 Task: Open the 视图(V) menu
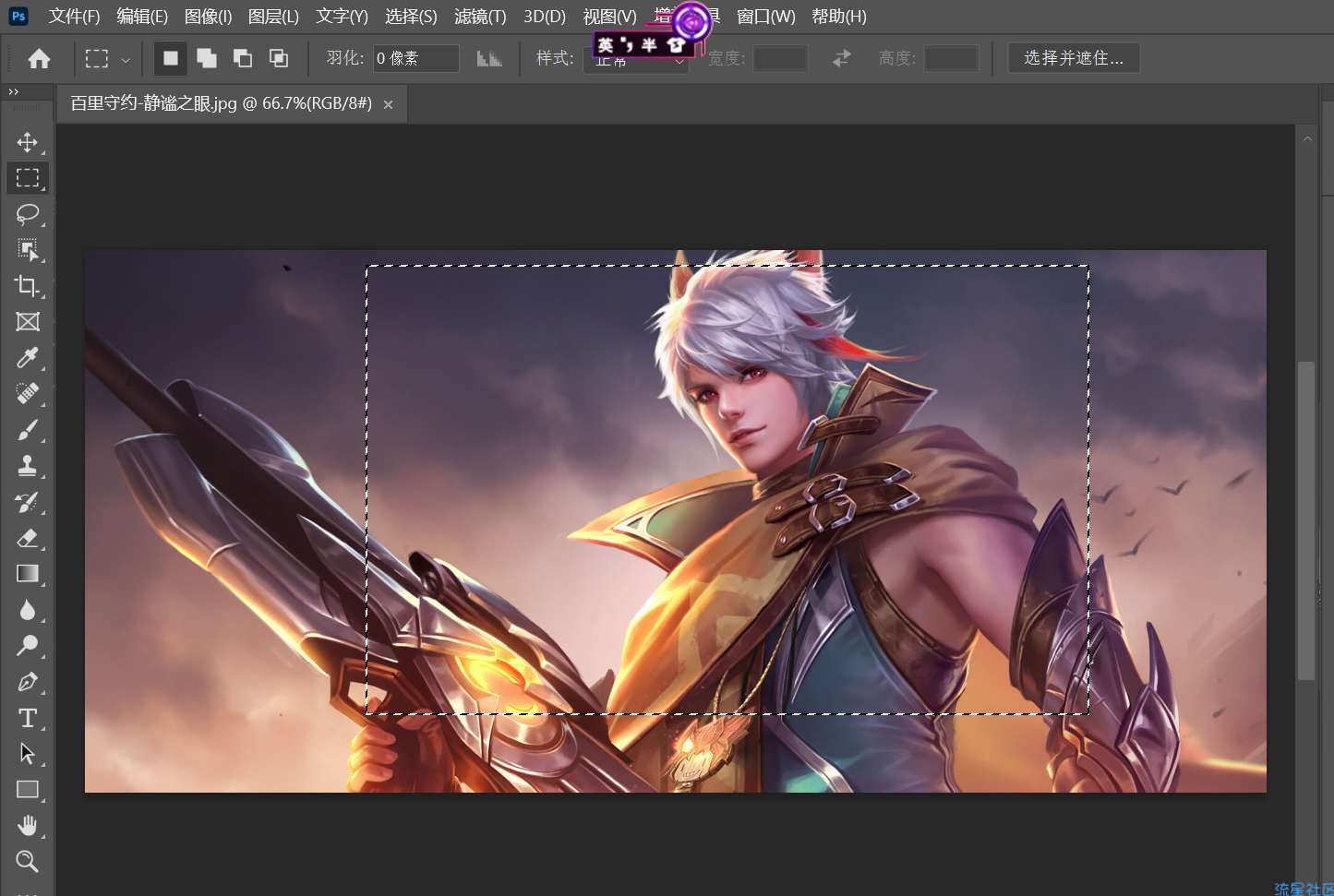pos(609,17)
